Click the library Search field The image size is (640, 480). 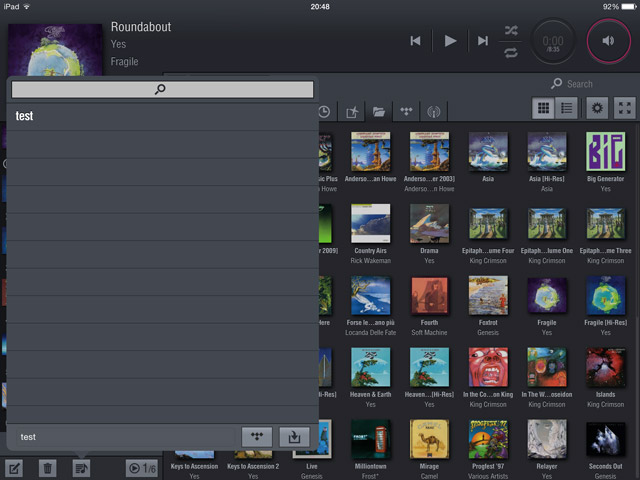coord(590,84)
